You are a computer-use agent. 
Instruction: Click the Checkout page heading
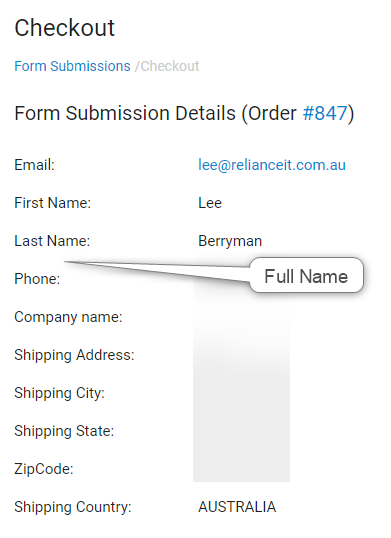click(x=64, y=28)
